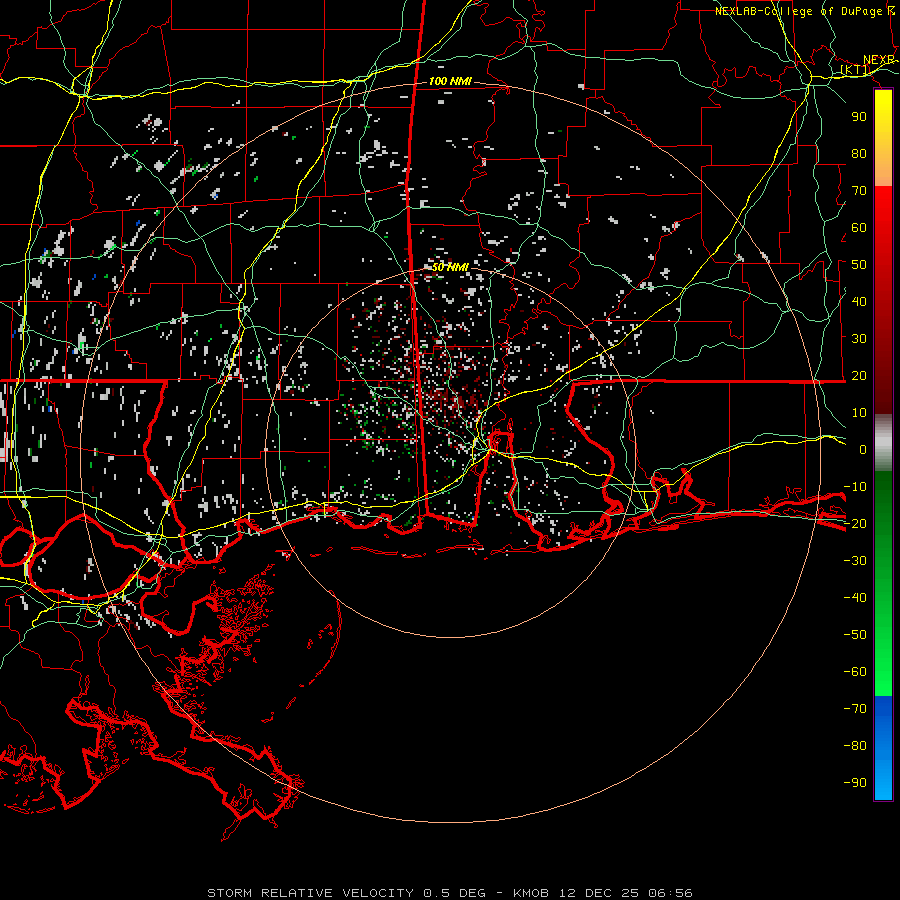The width and height of the screenshot is (900, 900).
Task: Click the "100 NMI" range ring label
Action: click(x=450, y=81)
